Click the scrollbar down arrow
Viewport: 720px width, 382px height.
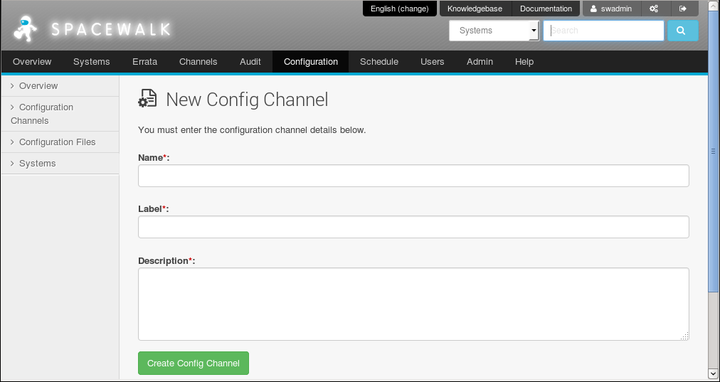tap(714, 373)
